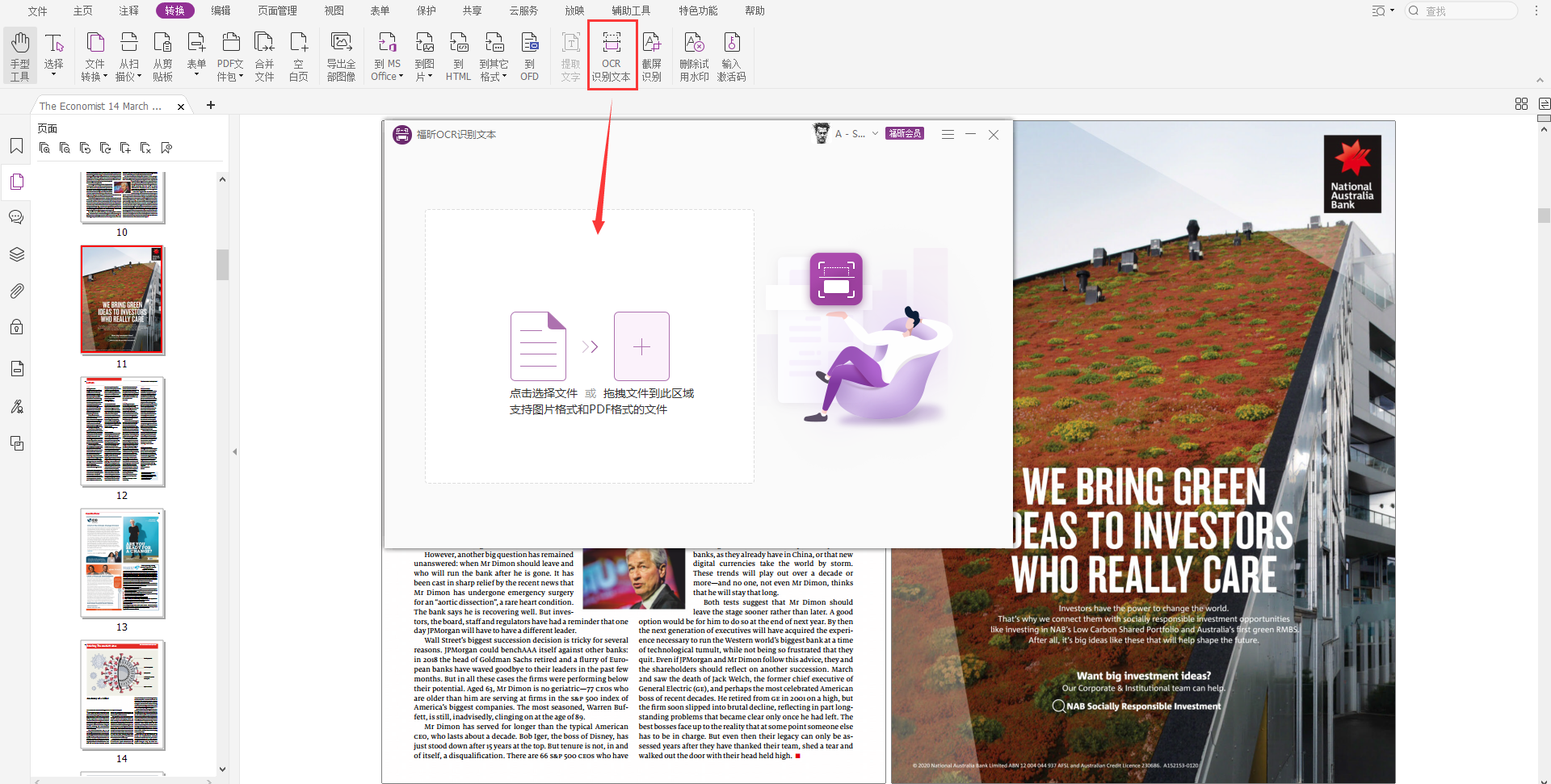1551x784 pixels.
Task: Collapse the left page thumbnail panel arrow
Action: click(234, 452)
